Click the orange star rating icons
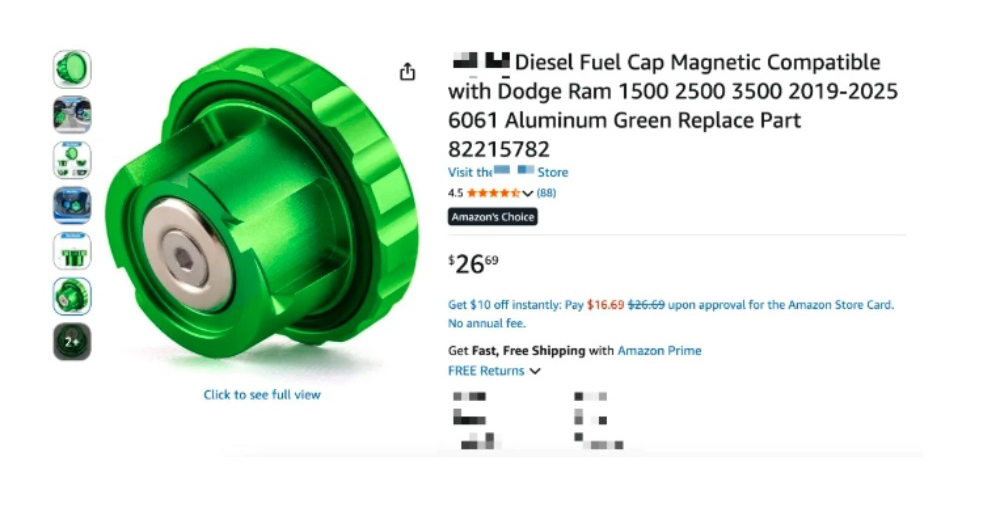The width and height of the screenshot is (1000, 524). coord(493,193)
